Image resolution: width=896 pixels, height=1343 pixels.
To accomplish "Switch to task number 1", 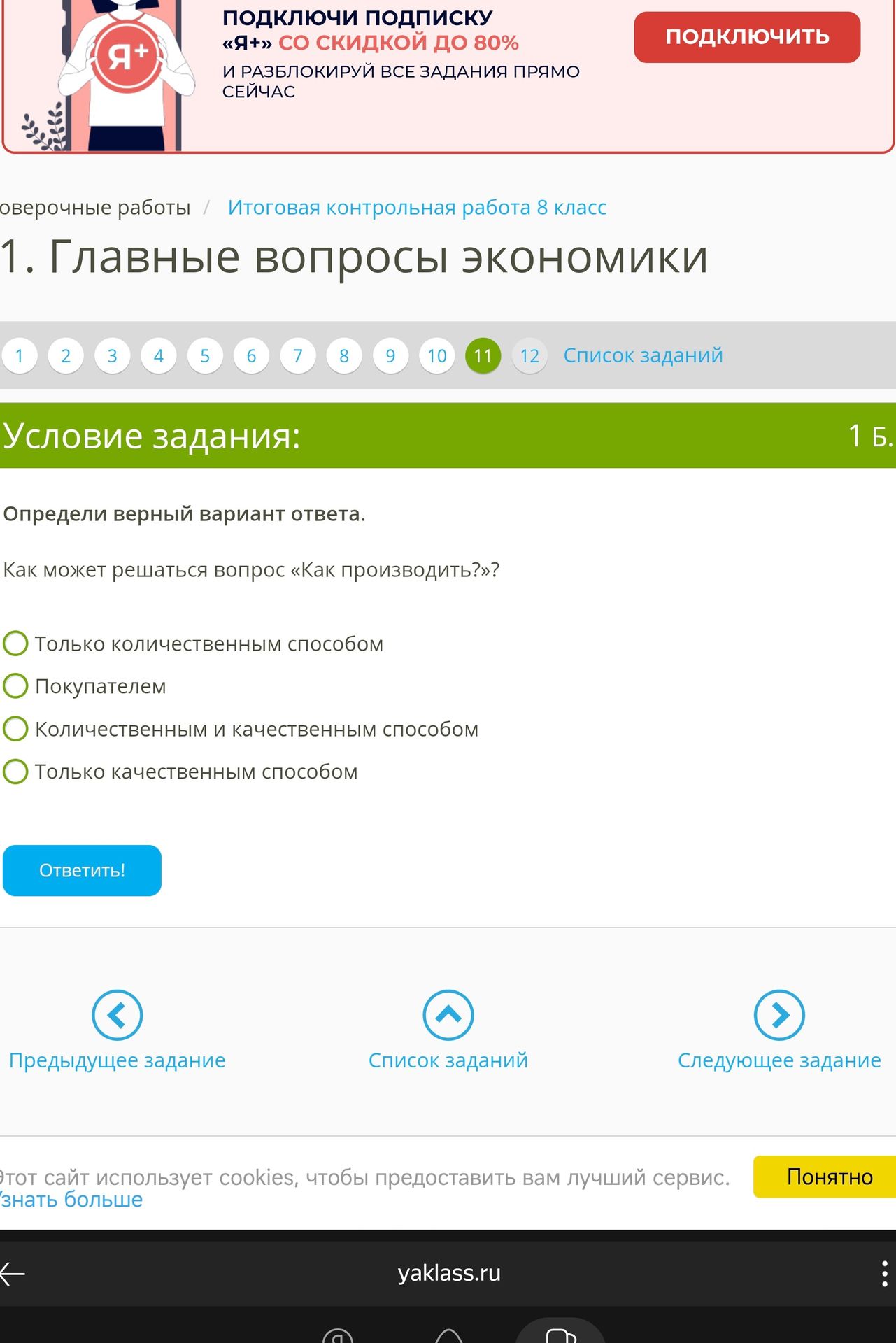I will coord(20,356).
